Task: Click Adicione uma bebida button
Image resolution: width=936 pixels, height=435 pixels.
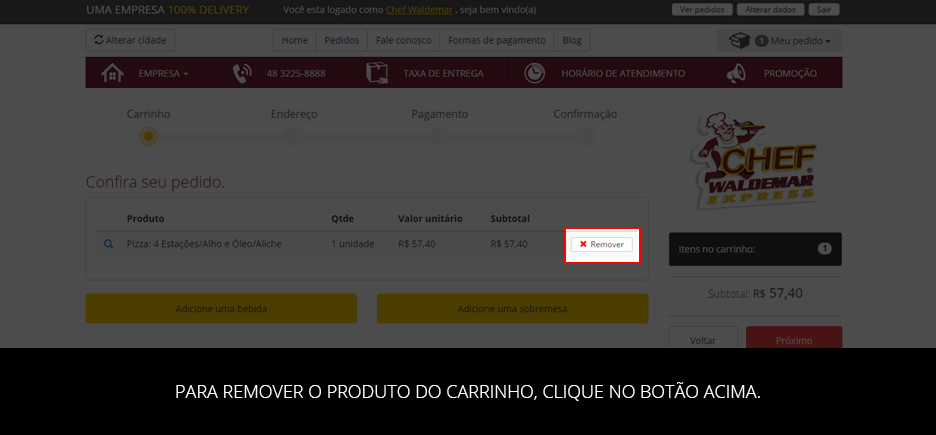Action: pyautogui.click(x=221, y=308)
